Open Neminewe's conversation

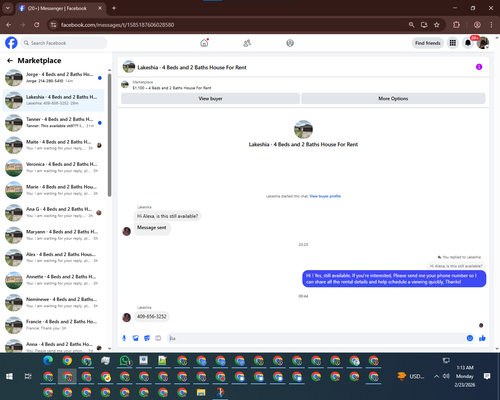pyautogui.click(x=53, y=302)
